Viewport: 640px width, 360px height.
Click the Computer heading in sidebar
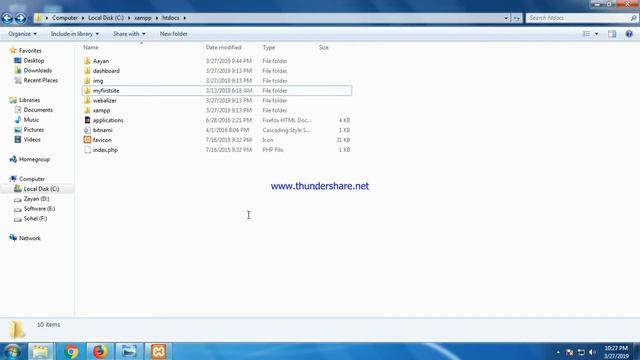pyautogui.click(x=32, y=179)
